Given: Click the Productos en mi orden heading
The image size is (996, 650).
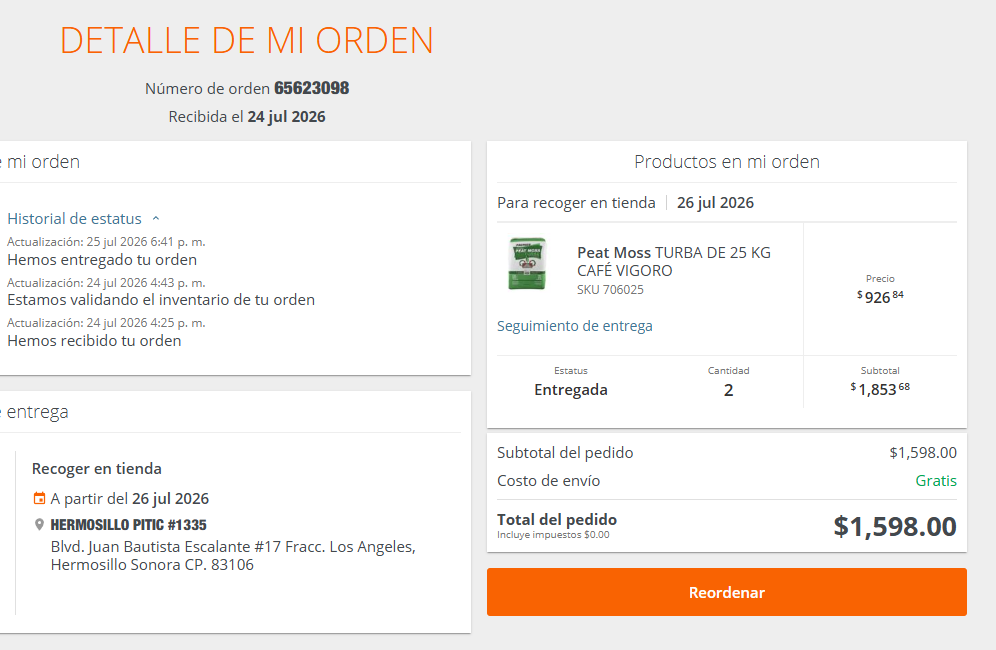Looking at the screenshot, I should click(x=727, y=162).
